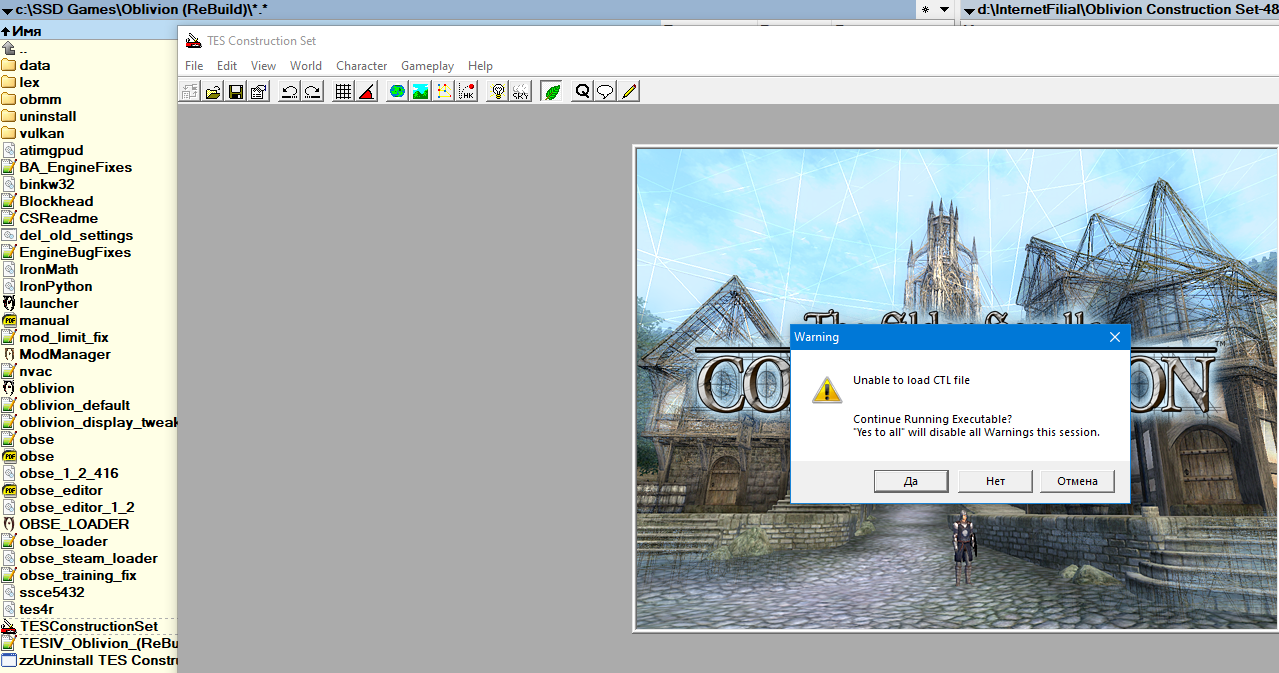Screen dimensions: 1279x673
Task: Select the EngineBugFixes file
Action: tap(75, 252)
